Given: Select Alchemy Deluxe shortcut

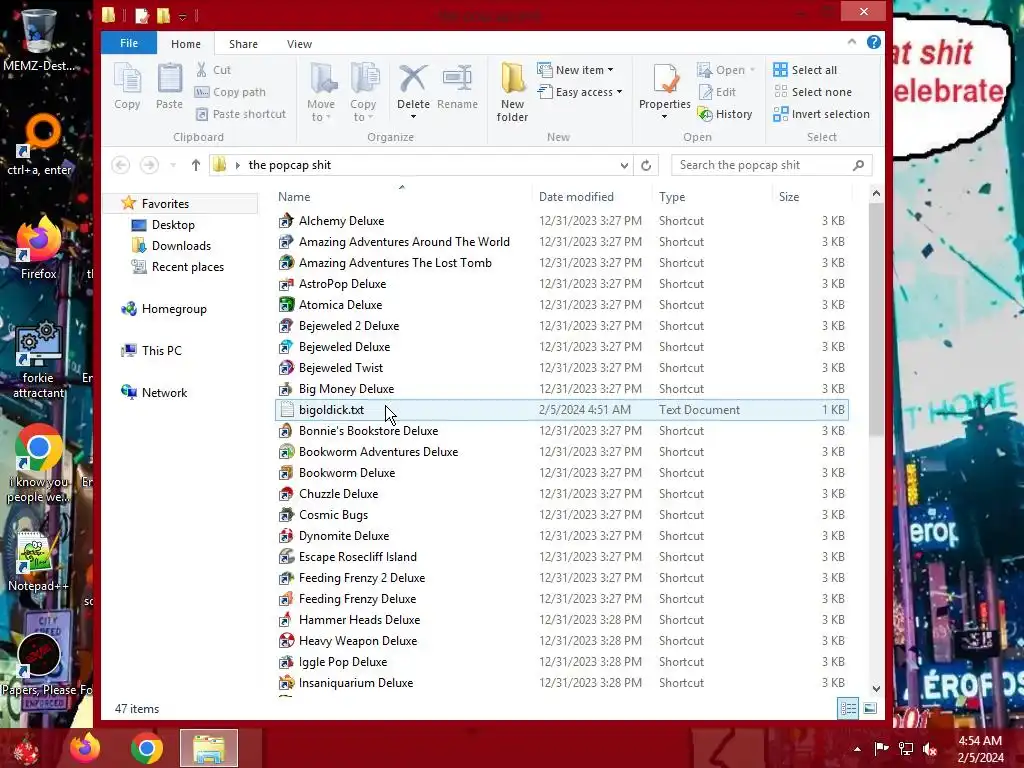Looking at the screenshot, I should coord(562,221).
